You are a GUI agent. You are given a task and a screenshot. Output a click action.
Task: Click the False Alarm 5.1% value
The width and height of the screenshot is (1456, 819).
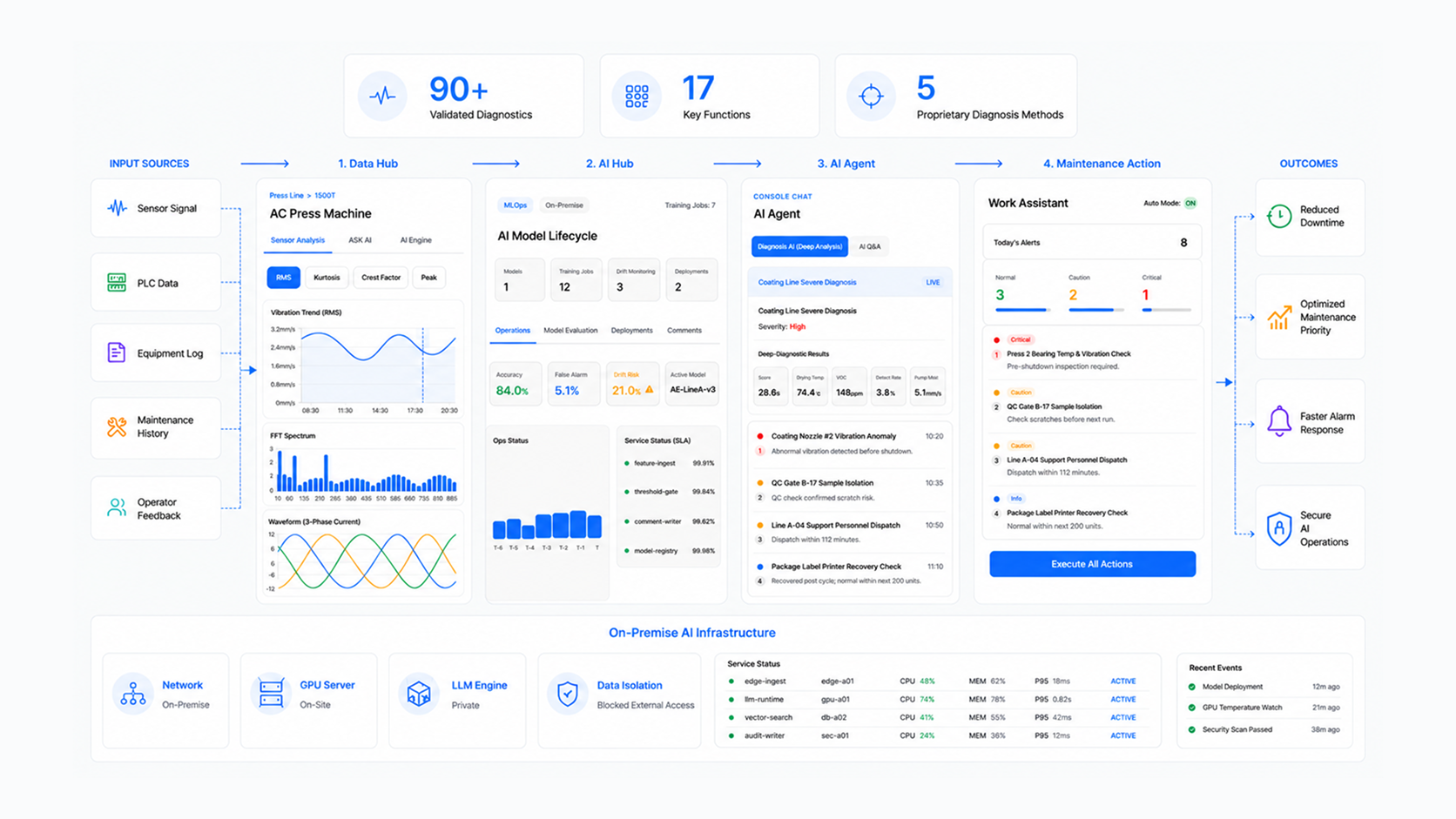click(567, 391)
